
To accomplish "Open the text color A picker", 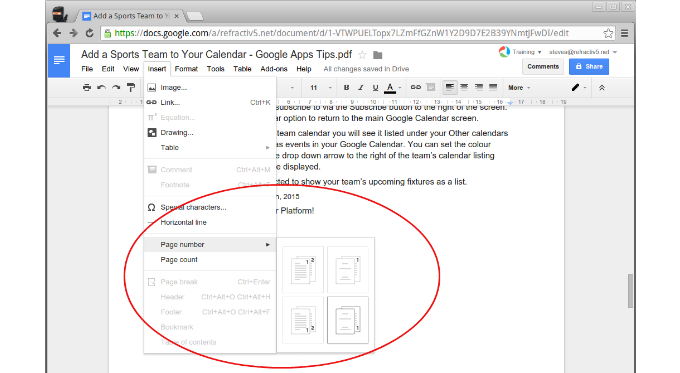I will point(390,88).
